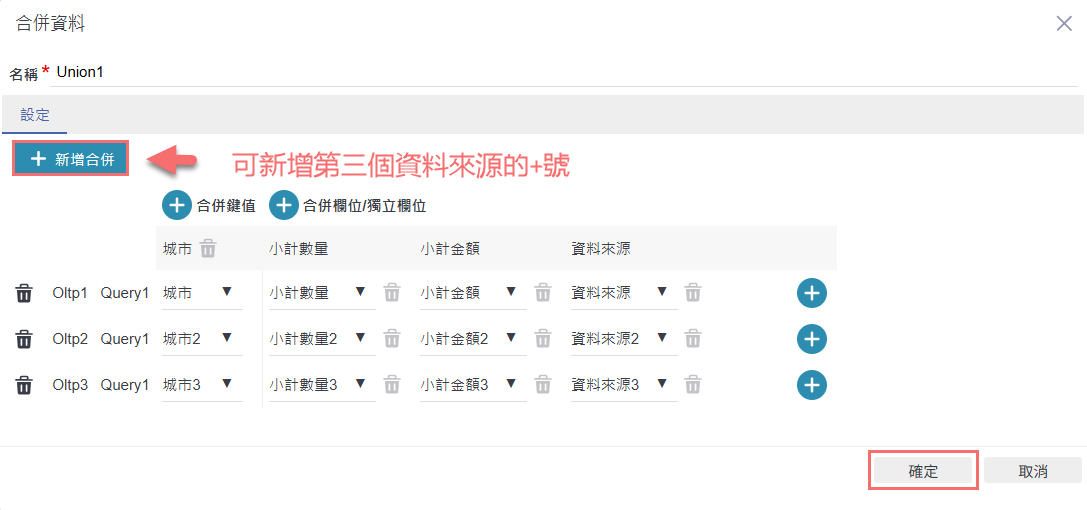Image resolution: width=1087 pixels, height=510 pixels.
Task: Delete the Oltp1 Query1 row with trash icon
Action: click(x=24, y=293)
